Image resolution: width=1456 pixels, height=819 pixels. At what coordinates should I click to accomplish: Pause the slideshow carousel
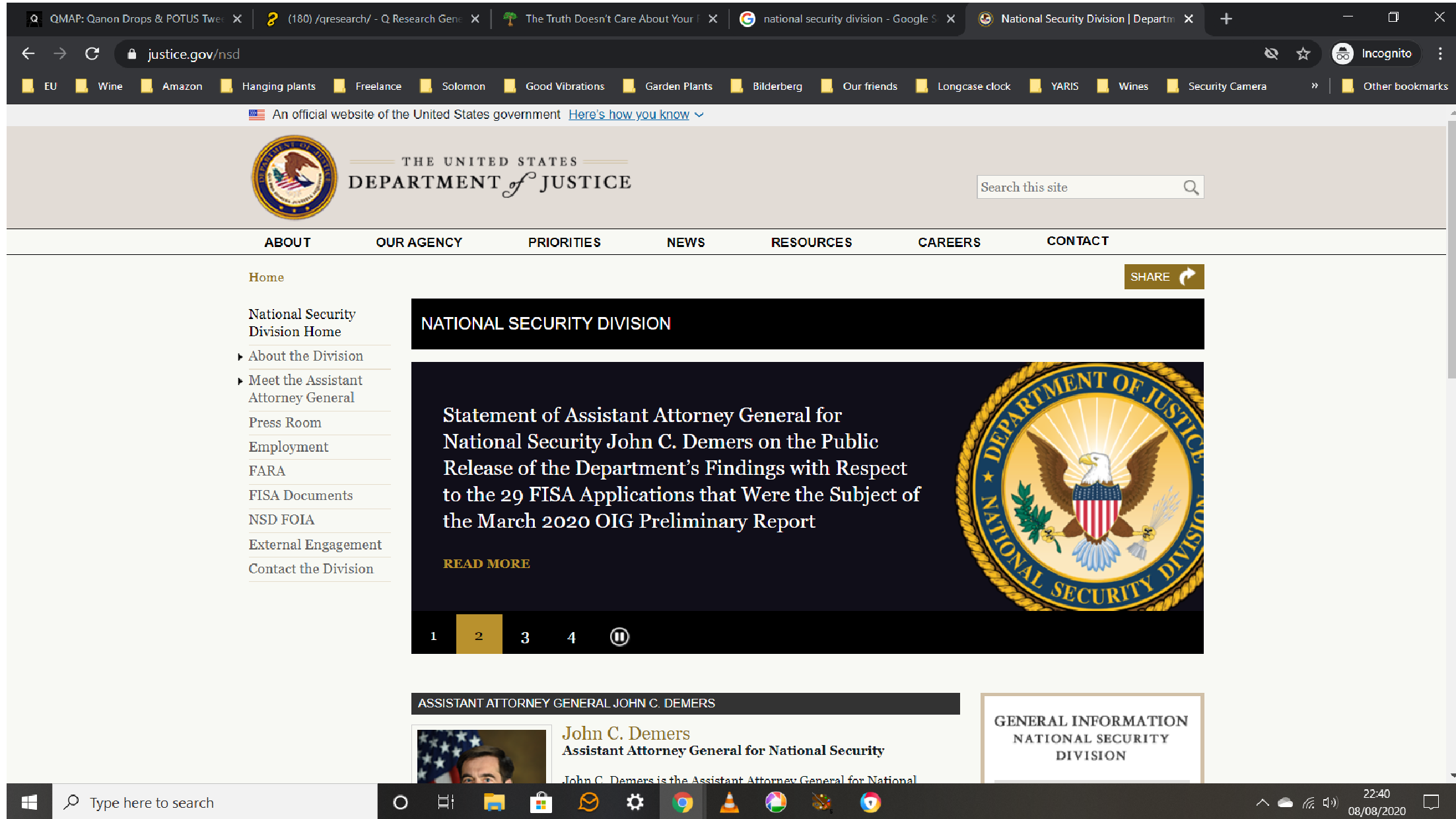[x=619, y=637]
